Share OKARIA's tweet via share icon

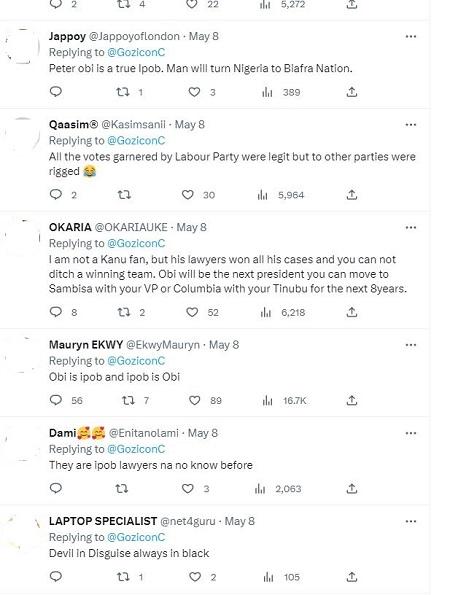coord(352,312)
